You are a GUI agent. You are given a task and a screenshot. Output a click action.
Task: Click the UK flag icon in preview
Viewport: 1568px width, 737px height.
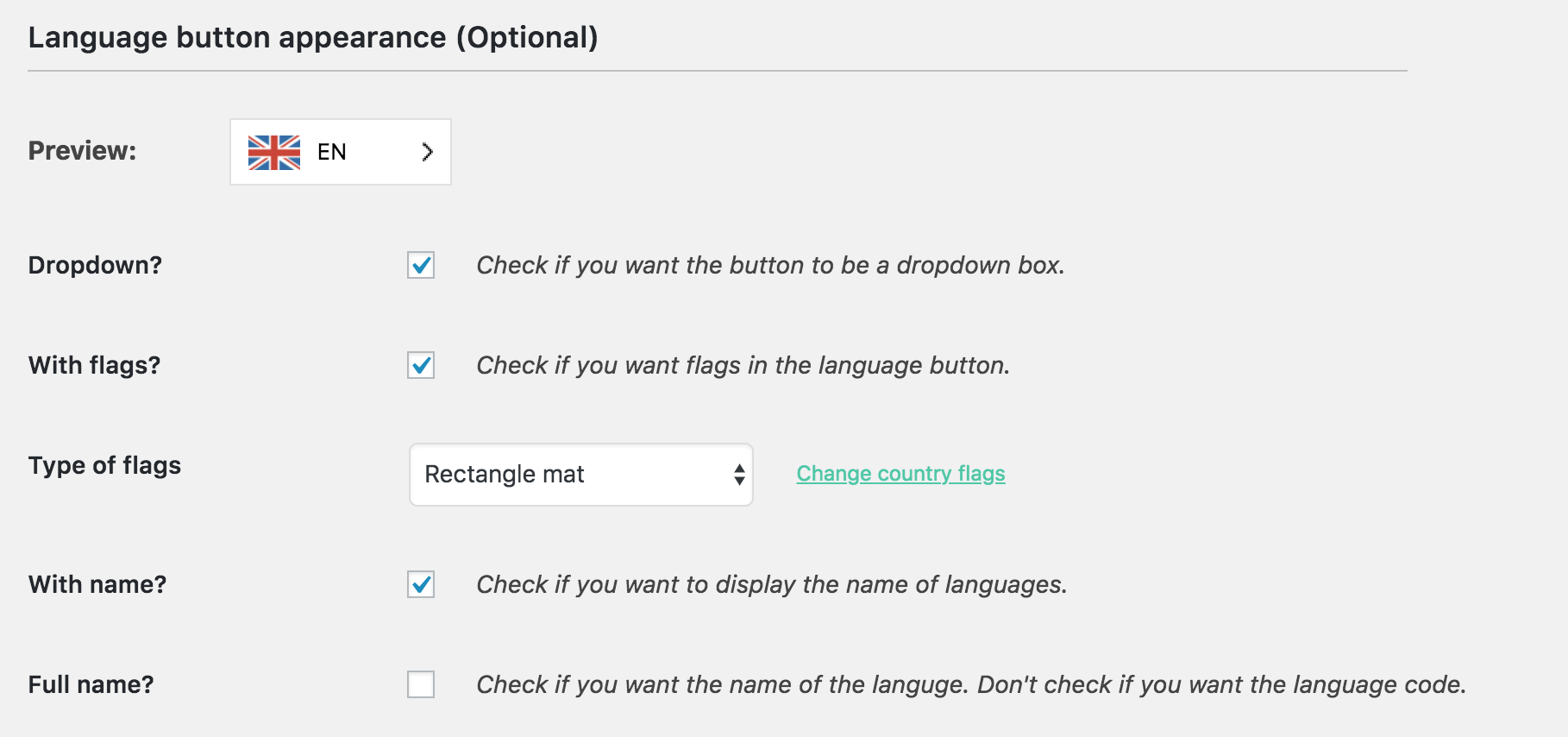click(274, 153)
